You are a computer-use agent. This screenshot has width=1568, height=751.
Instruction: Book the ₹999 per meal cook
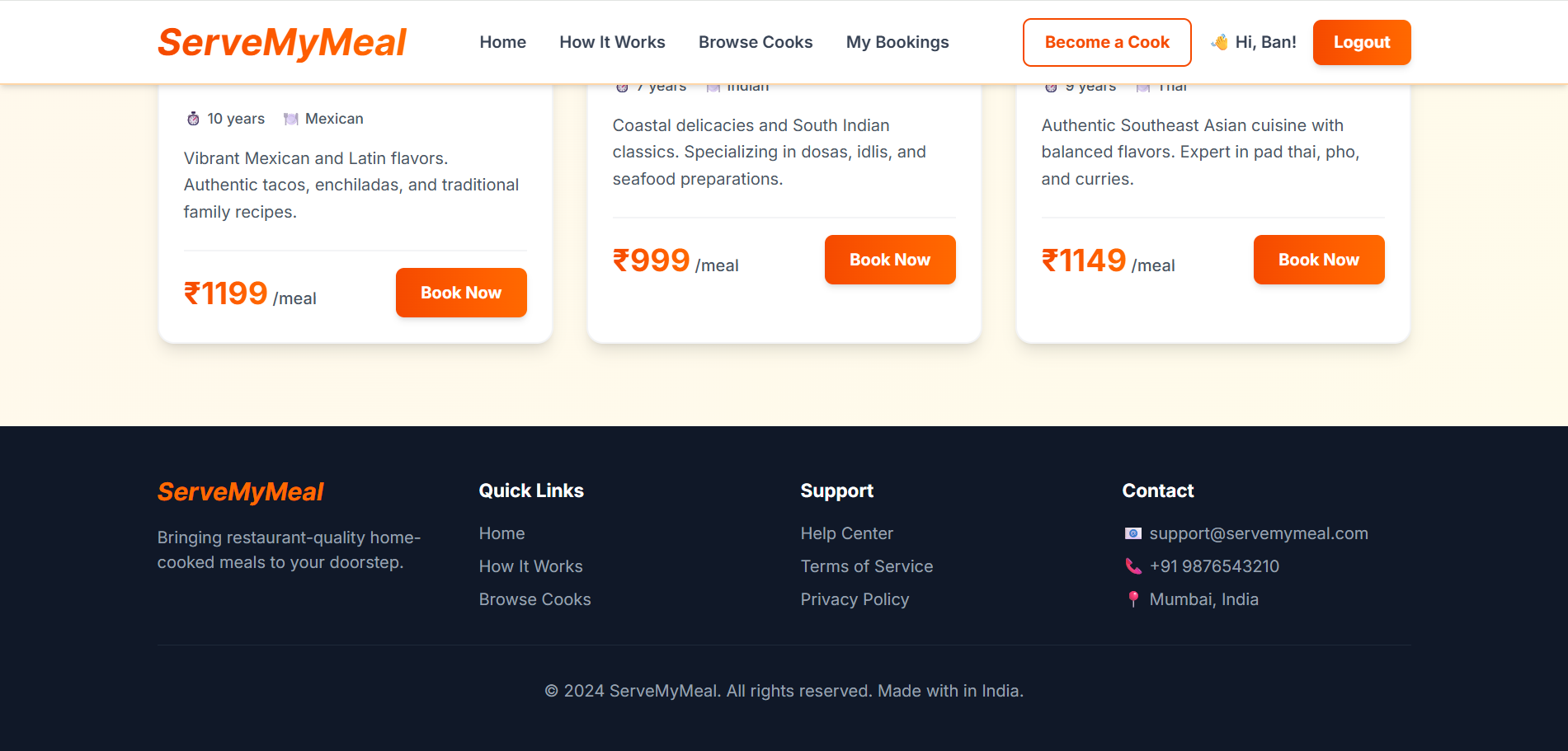(x=889, y=260)
